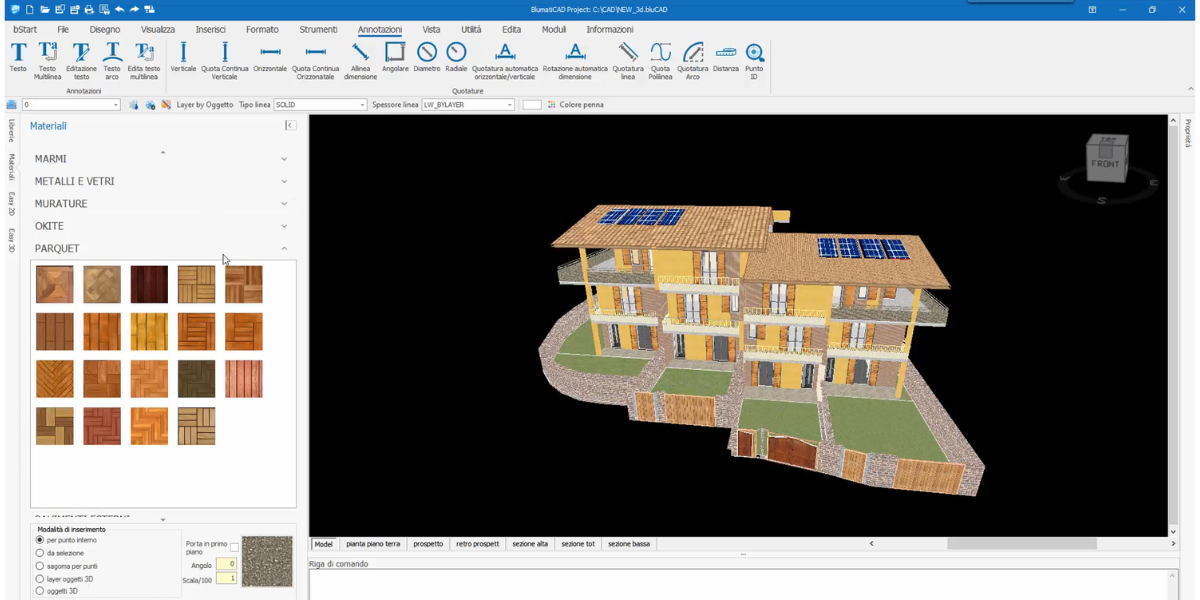
Task: Click the Colore penna color swatch
Action: pyautogui.click(x=532, y=105)
